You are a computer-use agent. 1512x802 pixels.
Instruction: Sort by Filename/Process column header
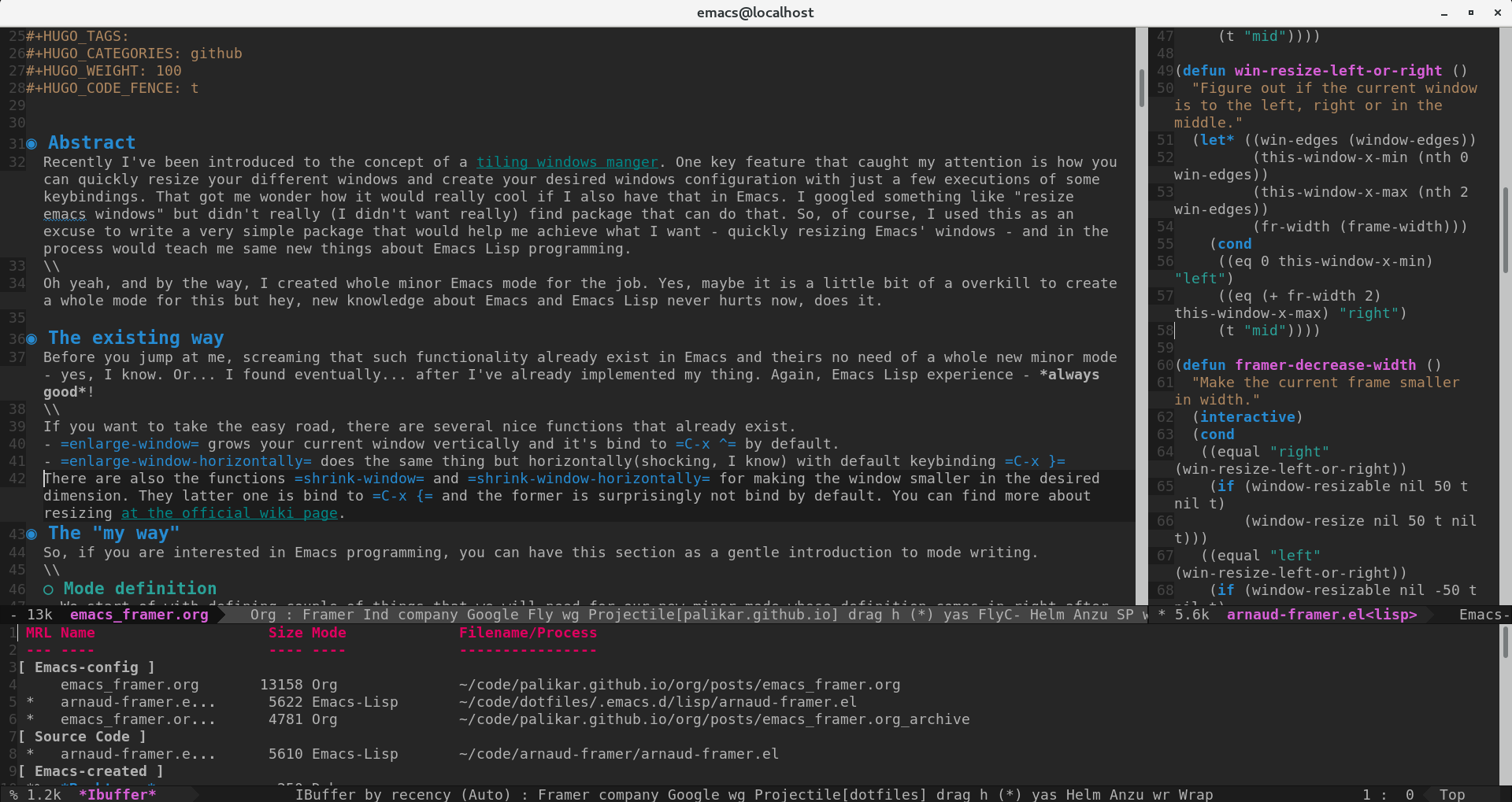[x=528, y=633]
